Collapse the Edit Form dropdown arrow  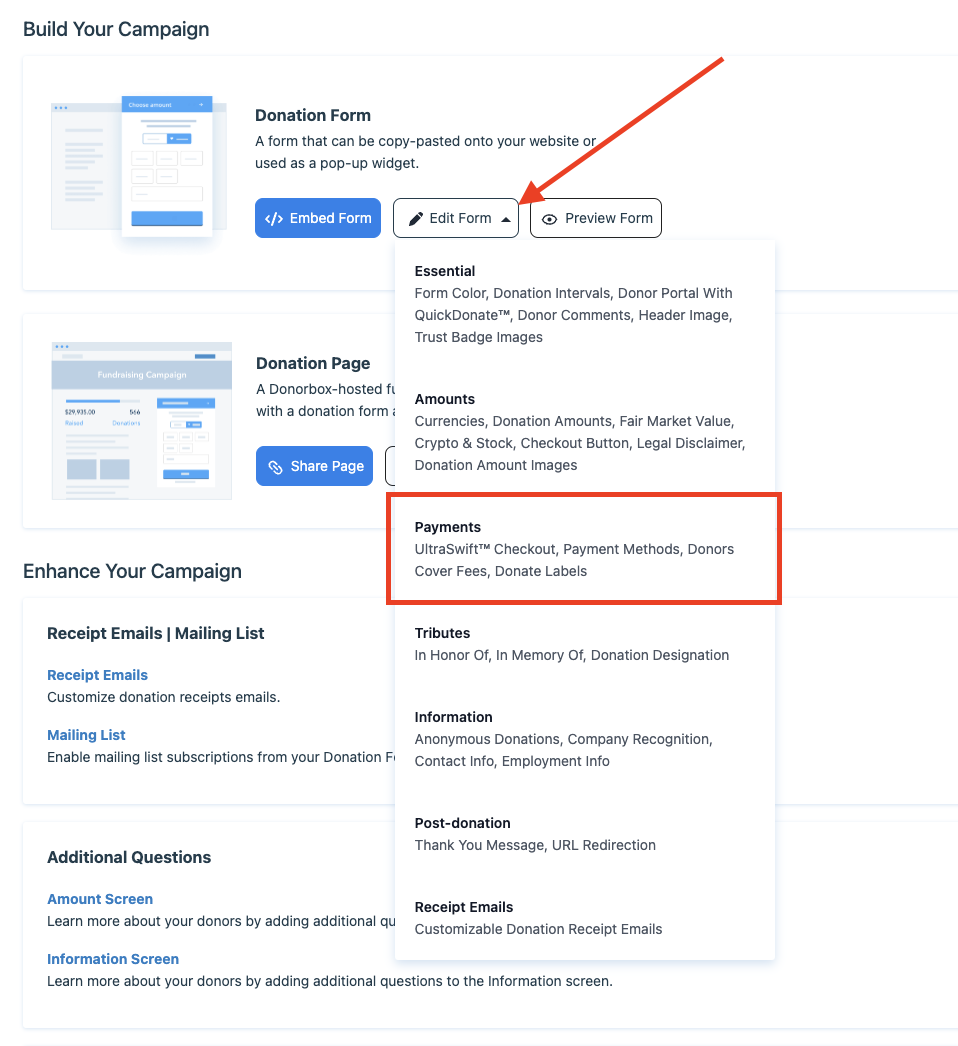click(x=506, y=219)
